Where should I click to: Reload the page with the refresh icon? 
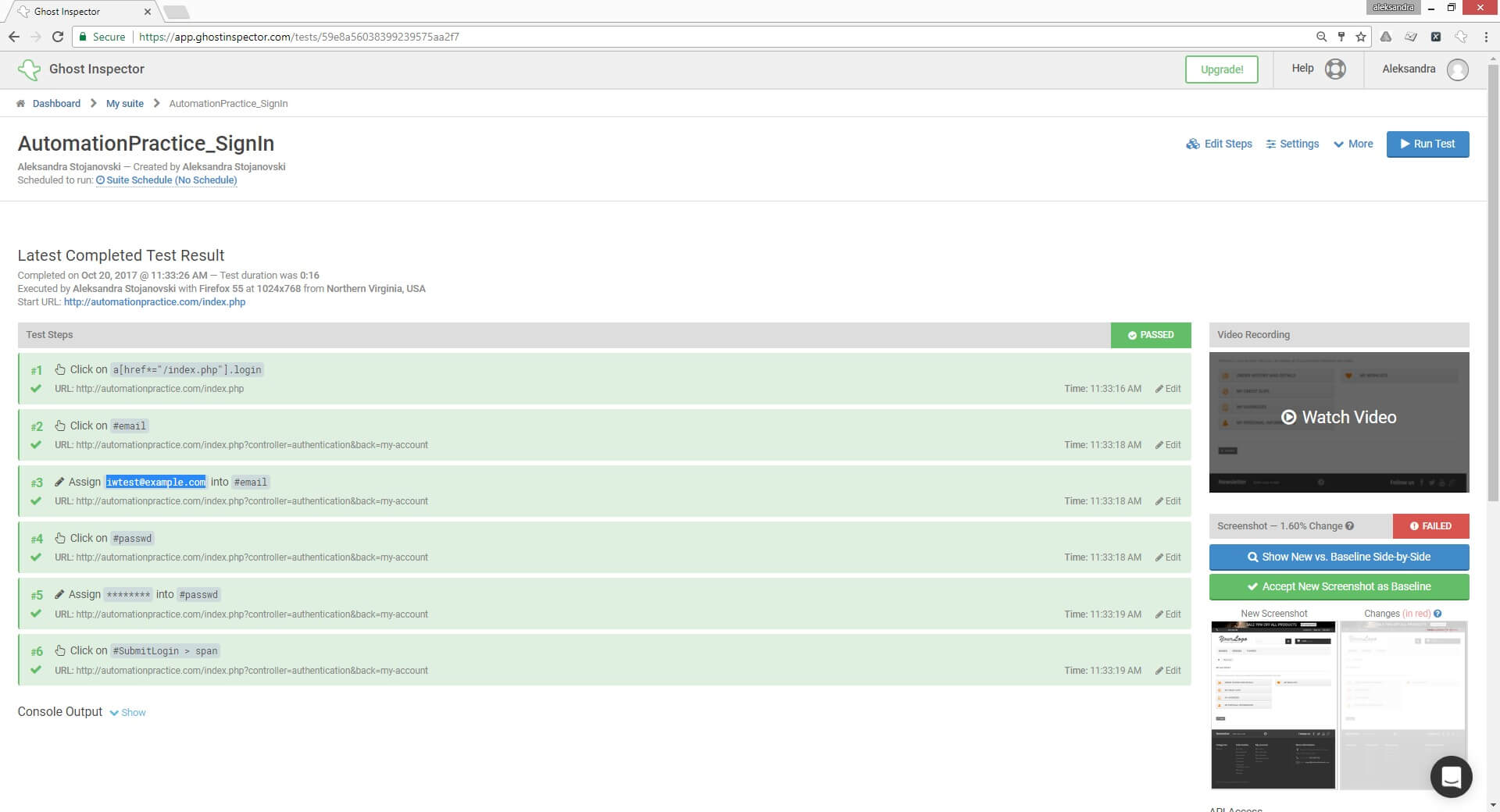pyautogui.click(x=58, y=37)
